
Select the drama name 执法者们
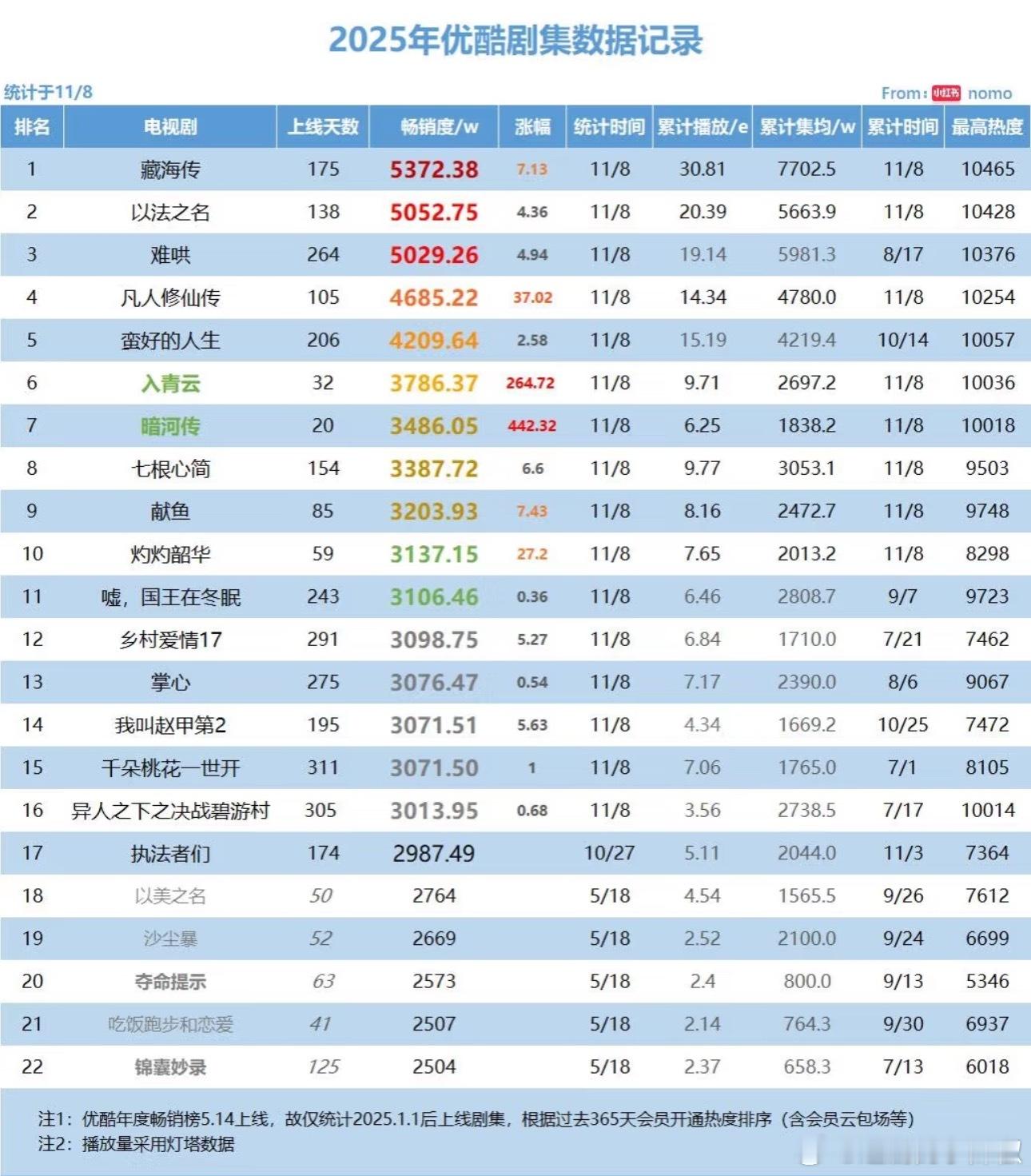(170, 854)
